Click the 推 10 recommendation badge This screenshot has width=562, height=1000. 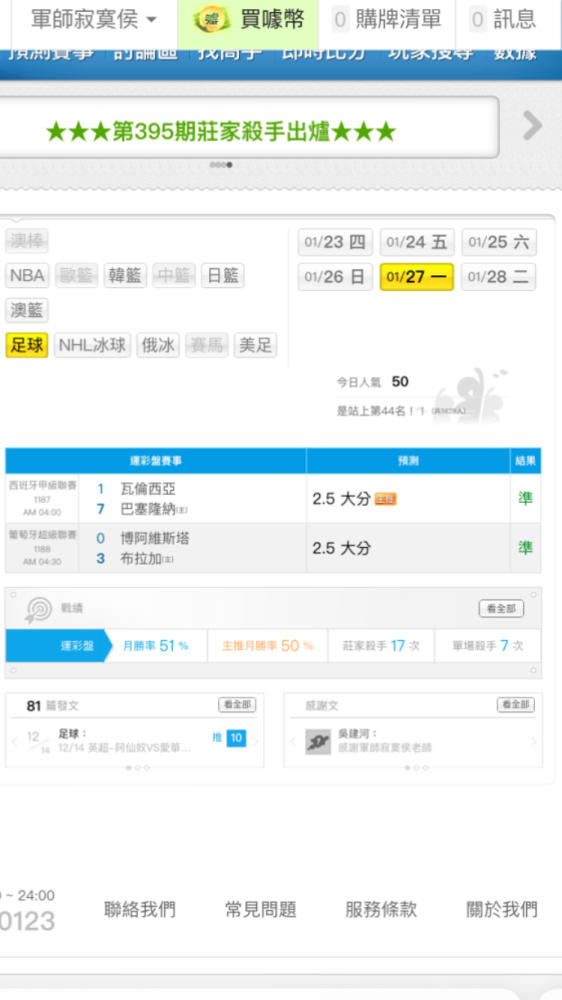click(x=229, y=739)
